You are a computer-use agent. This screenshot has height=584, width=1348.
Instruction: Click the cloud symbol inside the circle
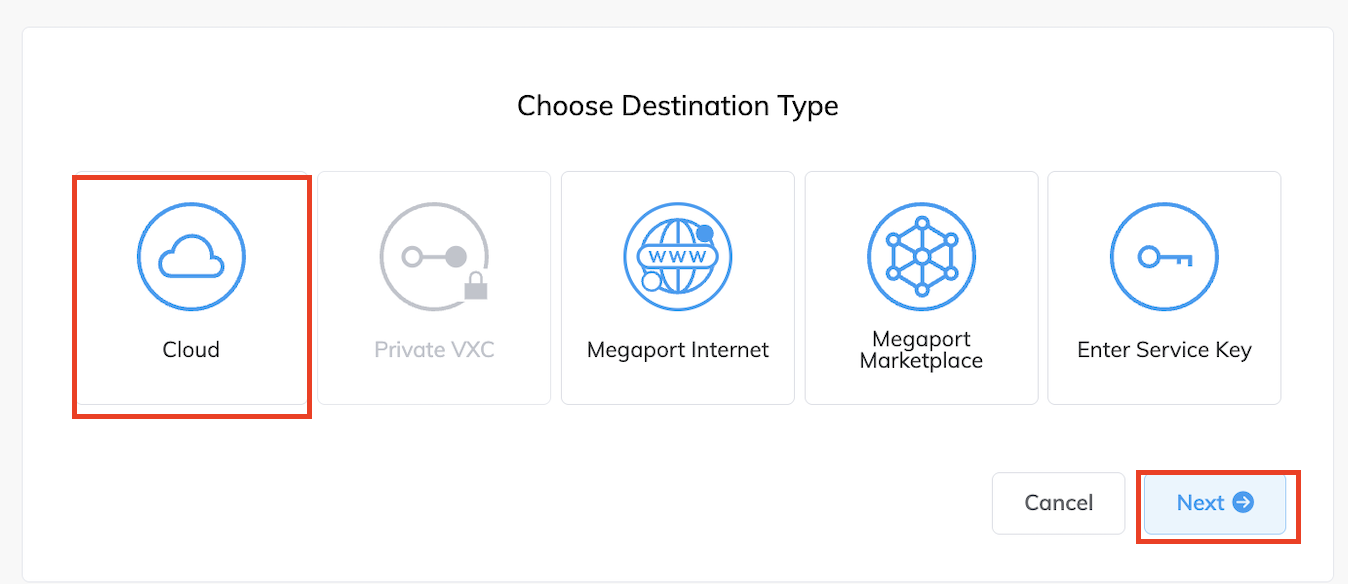tap(191, 258)
